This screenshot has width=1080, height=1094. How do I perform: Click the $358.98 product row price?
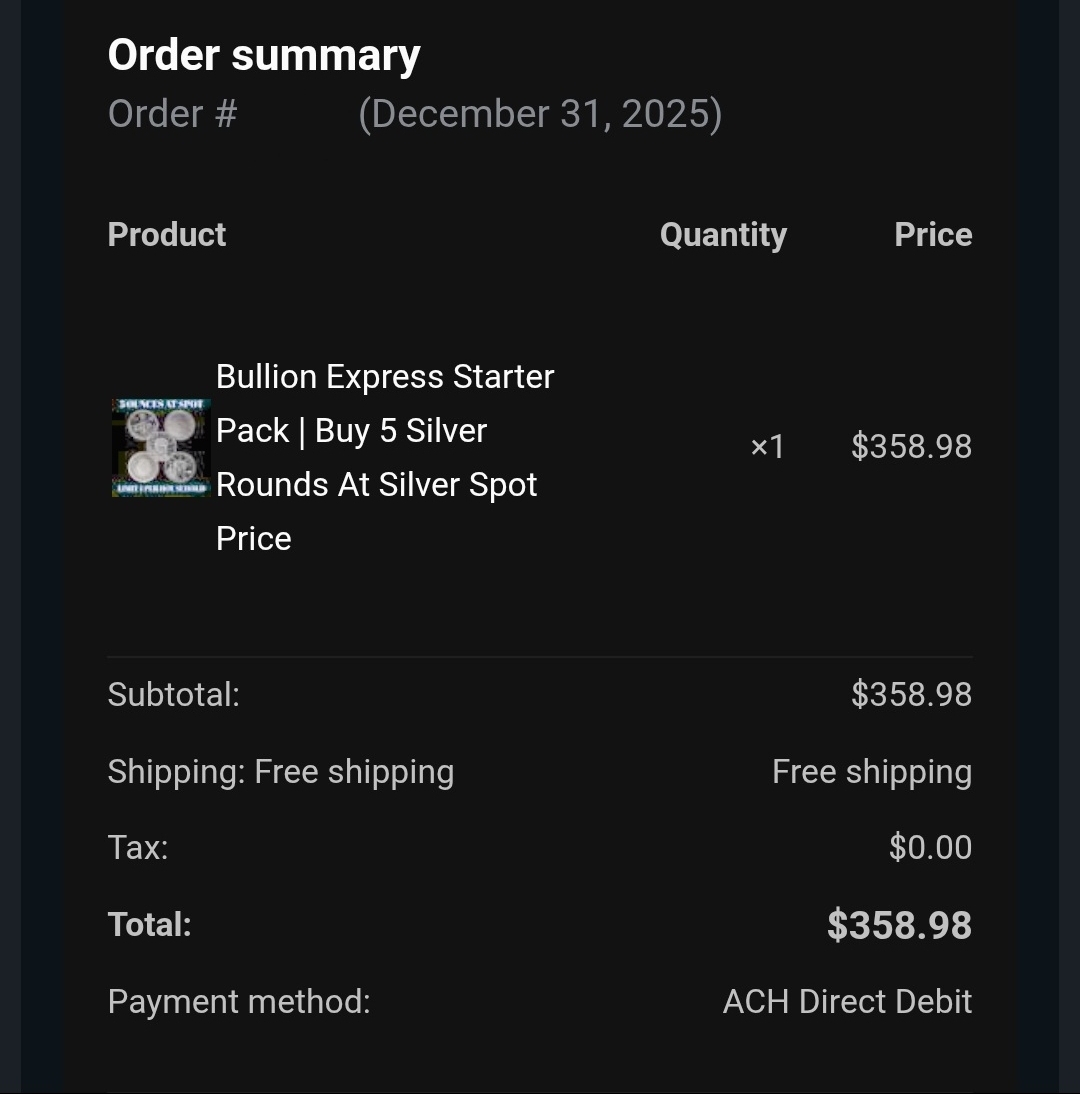(911, 447)
